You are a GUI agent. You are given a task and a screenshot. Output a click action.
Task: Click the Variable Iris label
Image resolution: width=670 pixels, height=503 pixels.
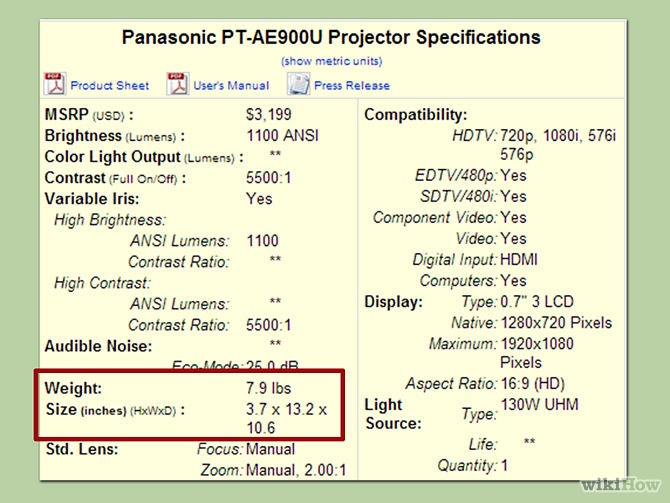[92, 199]
